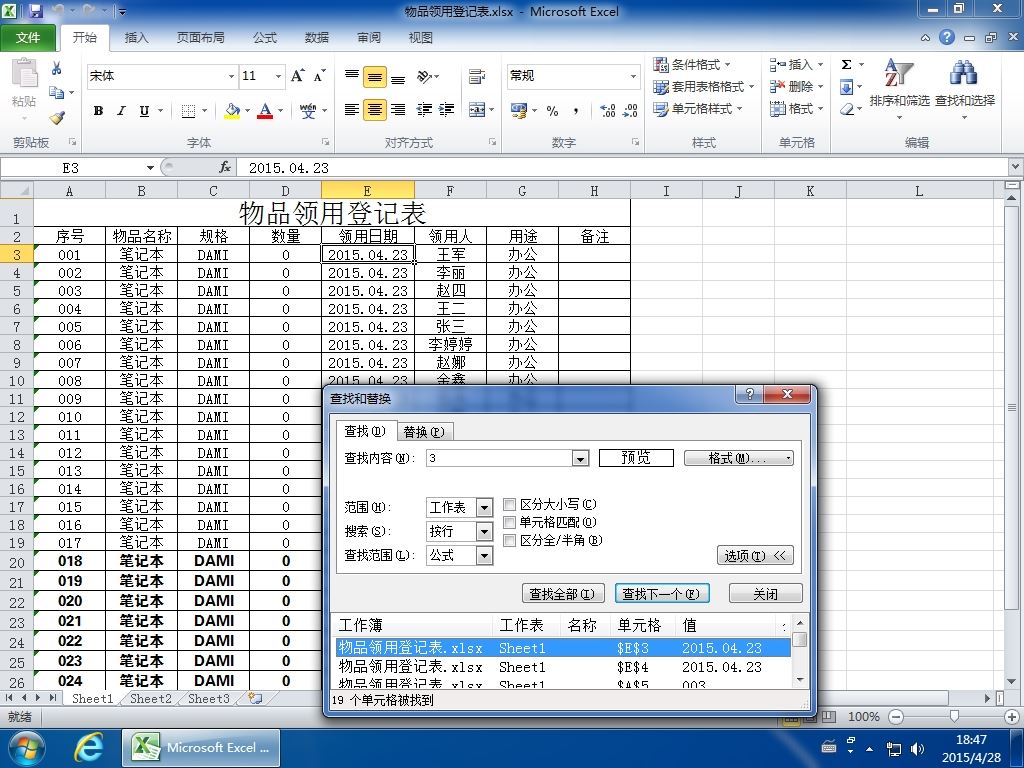Check 区分全/半角 width option
Image resolution: width=1024 pixels, height=768 pixels.
tap(509, 540)
